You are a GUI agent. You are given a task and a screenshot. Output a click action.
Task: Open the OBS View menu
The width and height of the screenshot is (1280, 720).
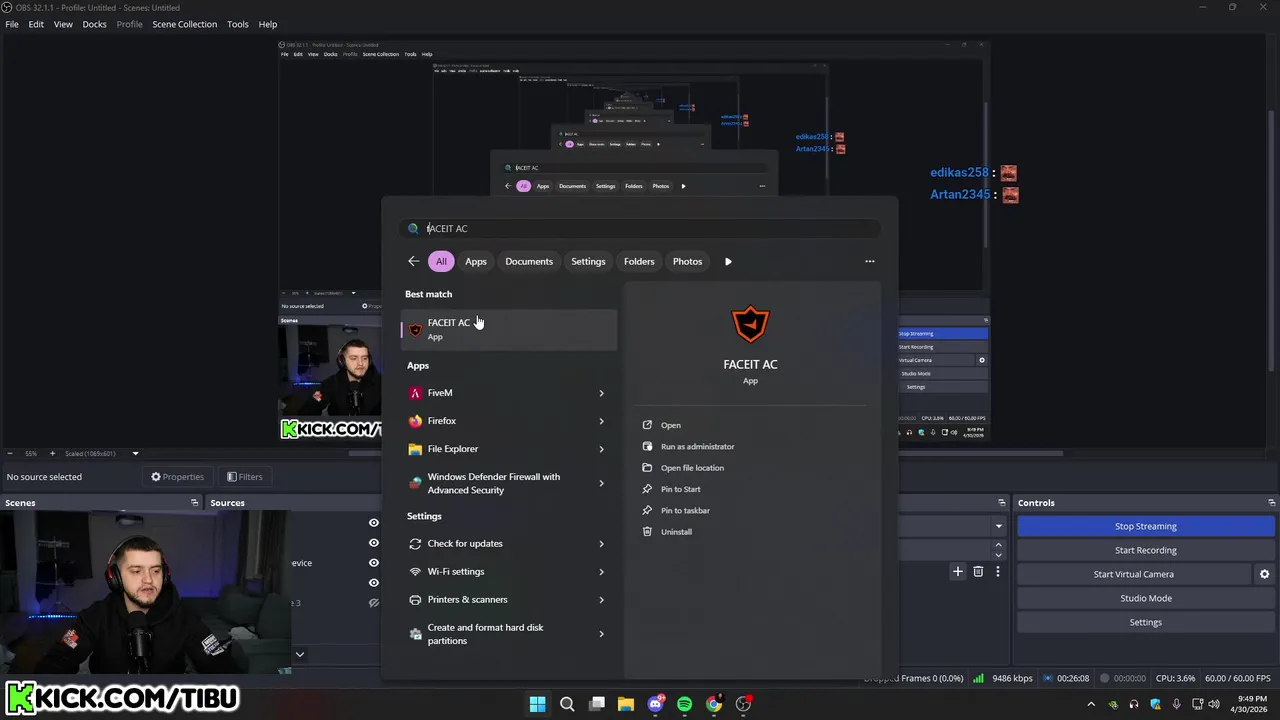point(63,24)
